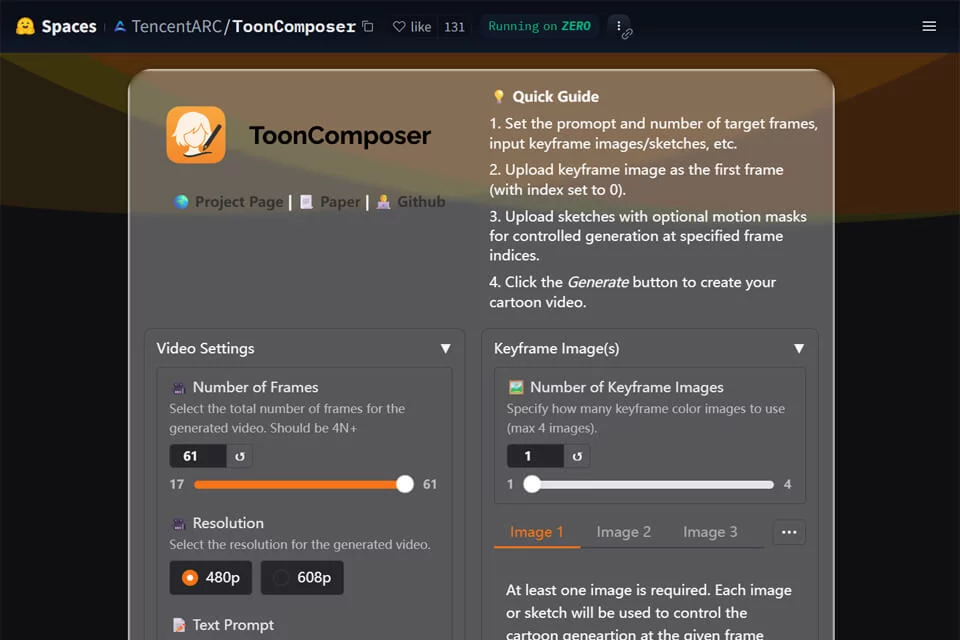Show more image tabs with ellipsis button
Screen dimensions: 960x640
(789, 532)
